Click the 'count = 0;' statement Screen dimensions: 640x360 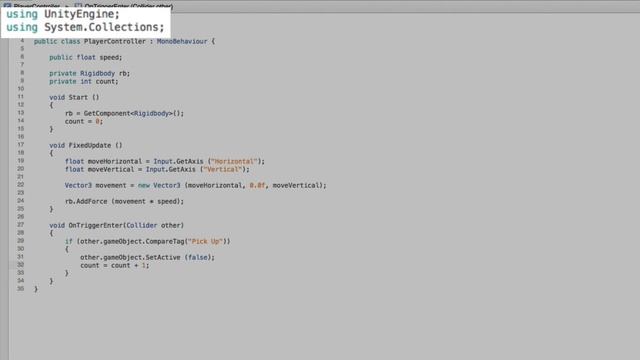pos(84,121)
